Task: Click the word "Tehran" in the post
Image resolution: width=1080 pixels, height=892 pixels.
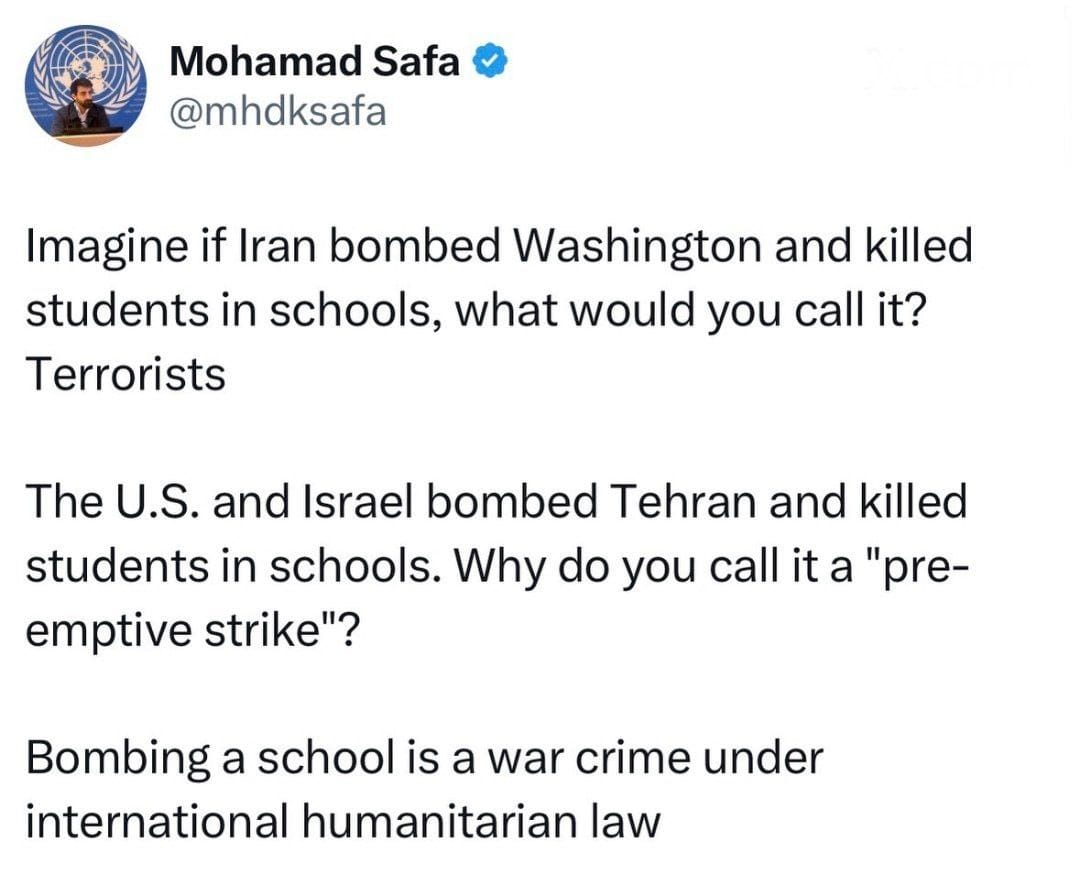Action: tap(686, 502)
